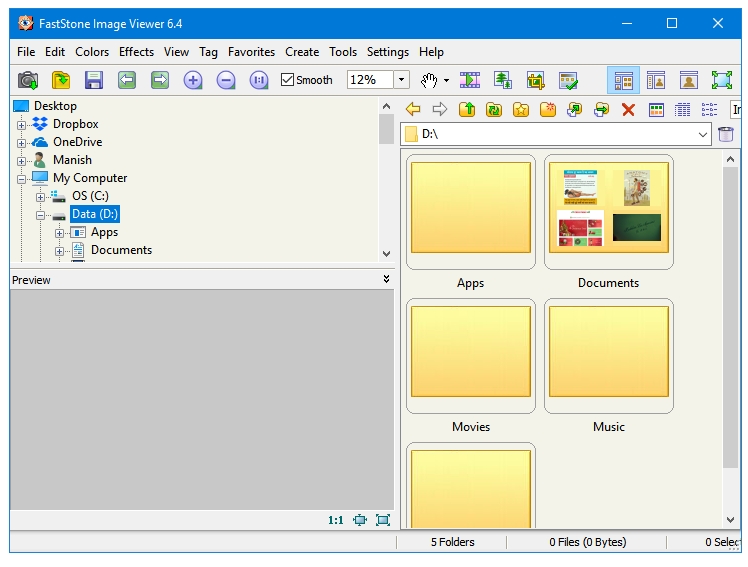Click the Zoom Out minus icon

click(226, 80)
